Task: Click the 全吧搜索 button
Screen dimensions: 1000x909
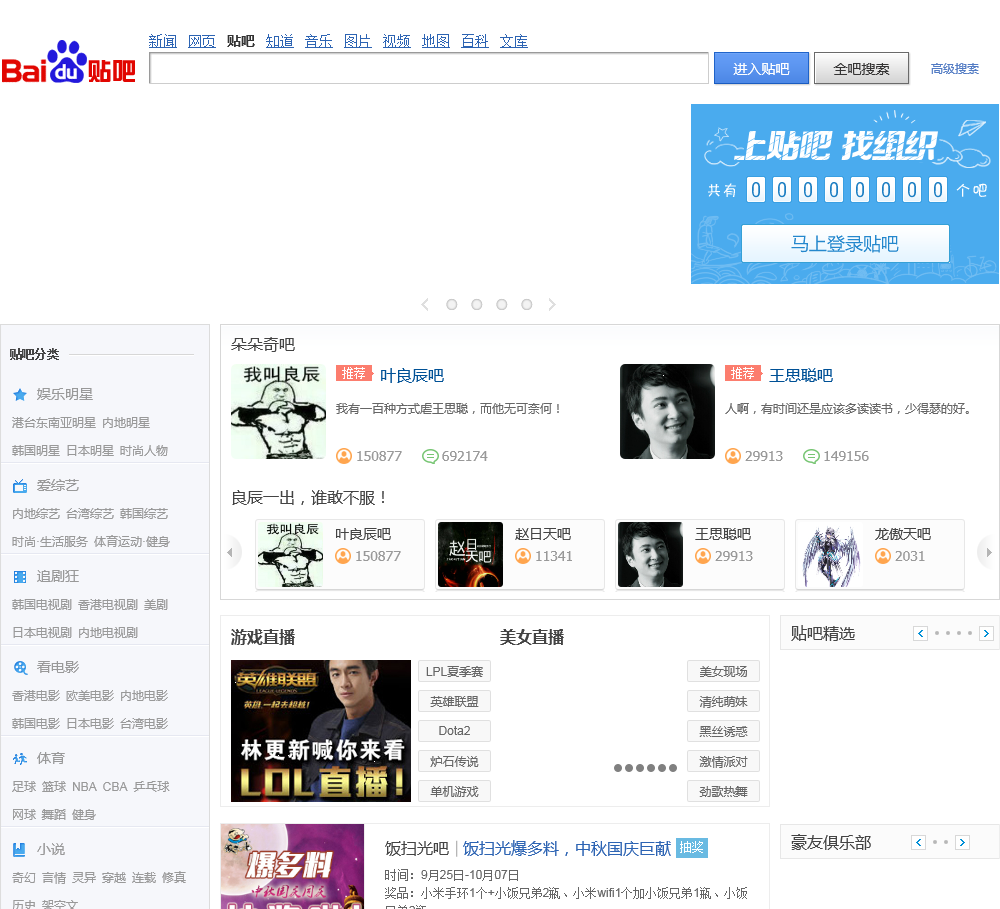Action: 862,68
